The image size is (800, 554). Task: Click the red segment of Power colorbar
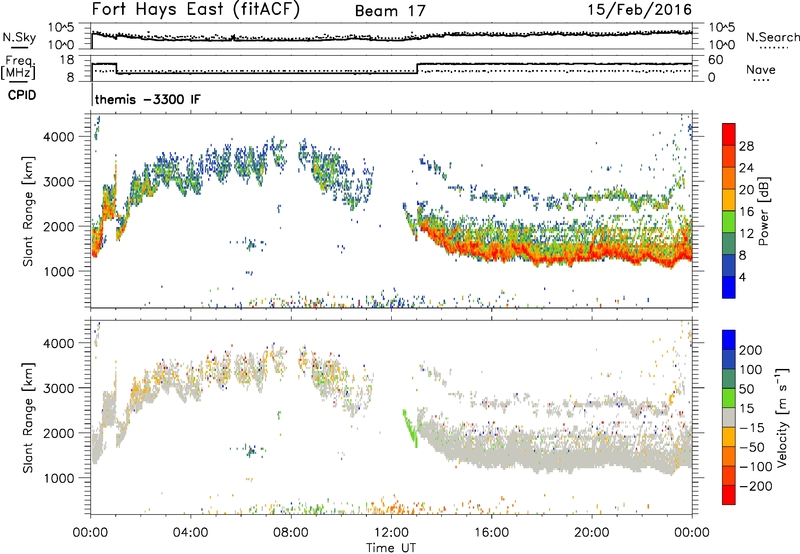pyautogui.click(x=729, y=134)
